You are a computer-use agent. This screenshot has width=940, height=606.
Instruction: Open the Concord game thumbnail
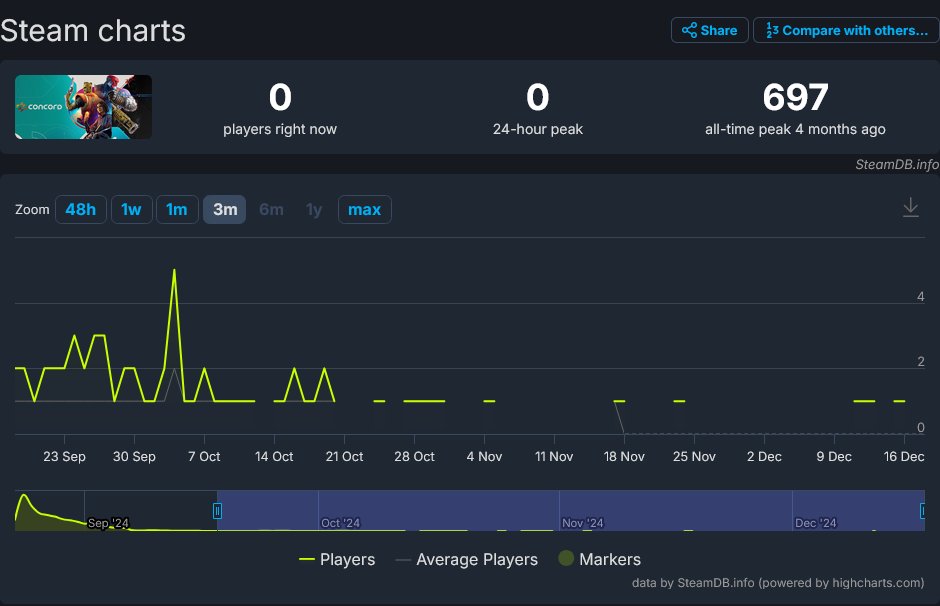83,107
